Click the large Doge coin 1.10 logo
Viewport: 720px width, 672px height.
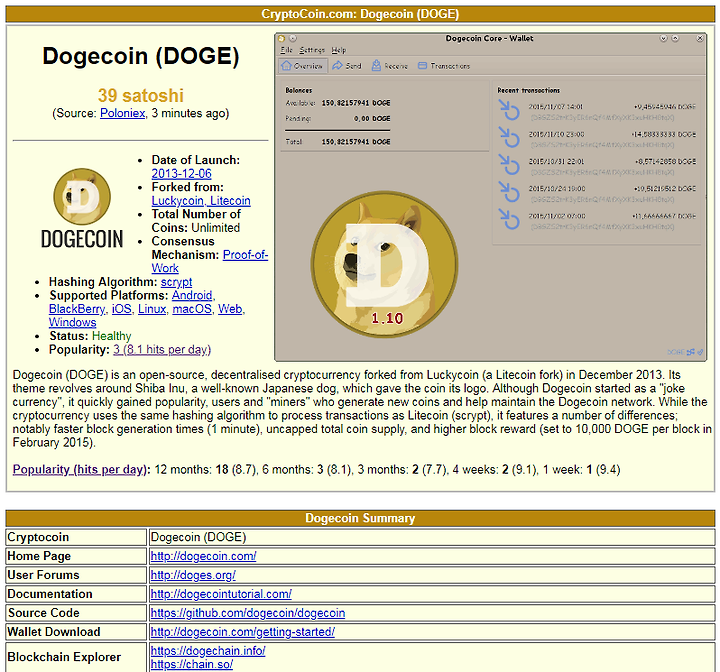tap(384, 265)
